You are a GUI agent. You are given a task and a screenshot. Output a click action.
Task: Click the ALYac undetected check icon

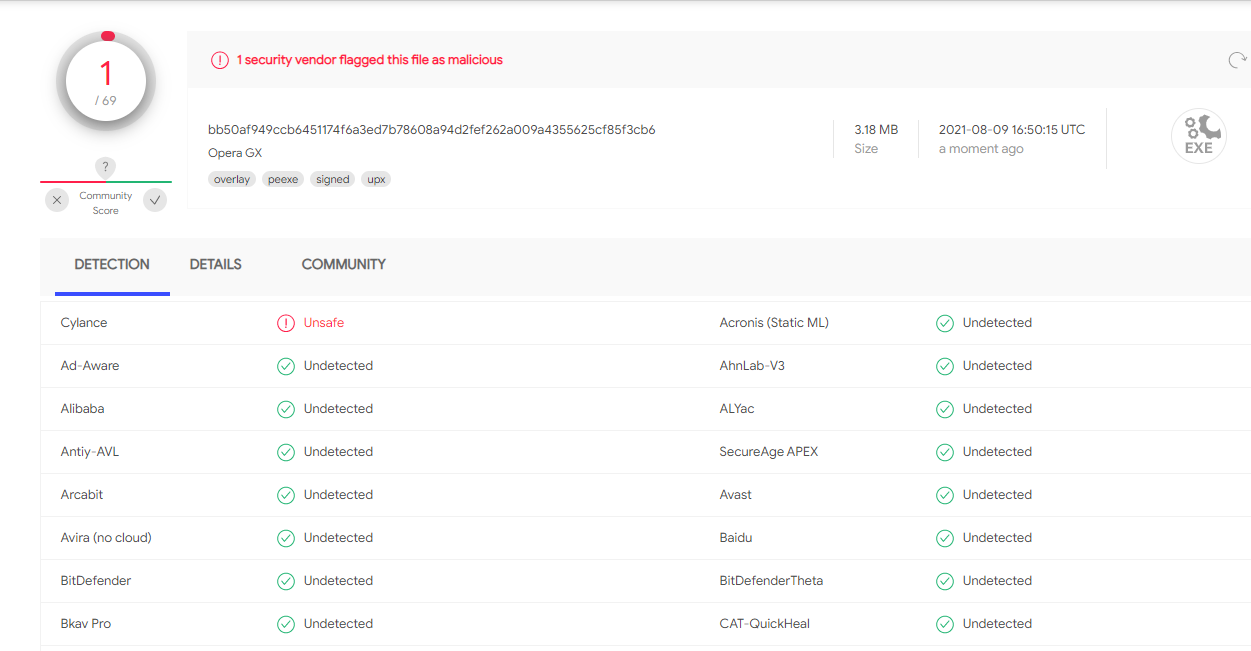tap(945, 409)
